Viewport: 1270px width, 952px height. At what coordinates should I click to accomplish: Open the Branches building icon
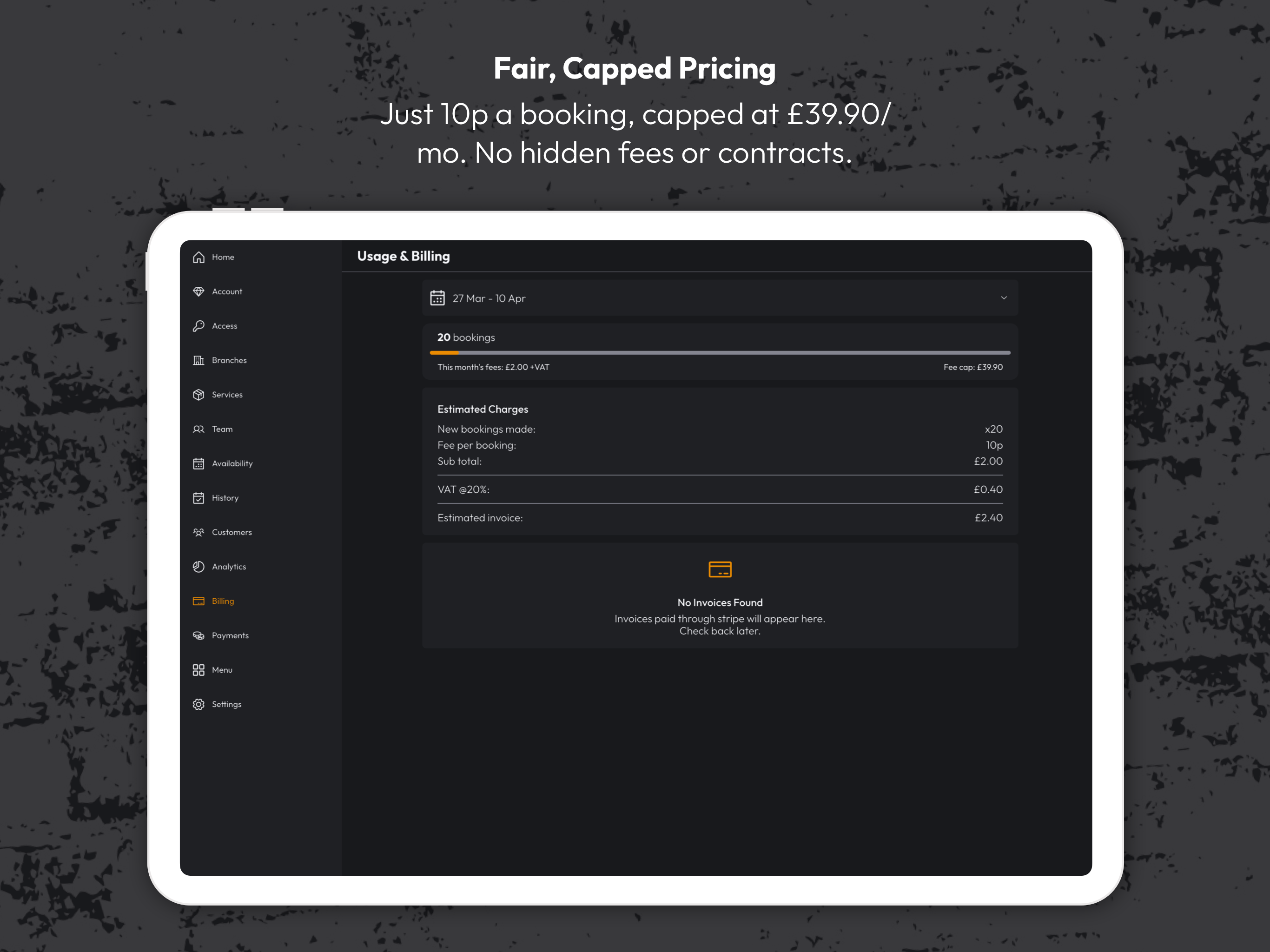point(198,361)
